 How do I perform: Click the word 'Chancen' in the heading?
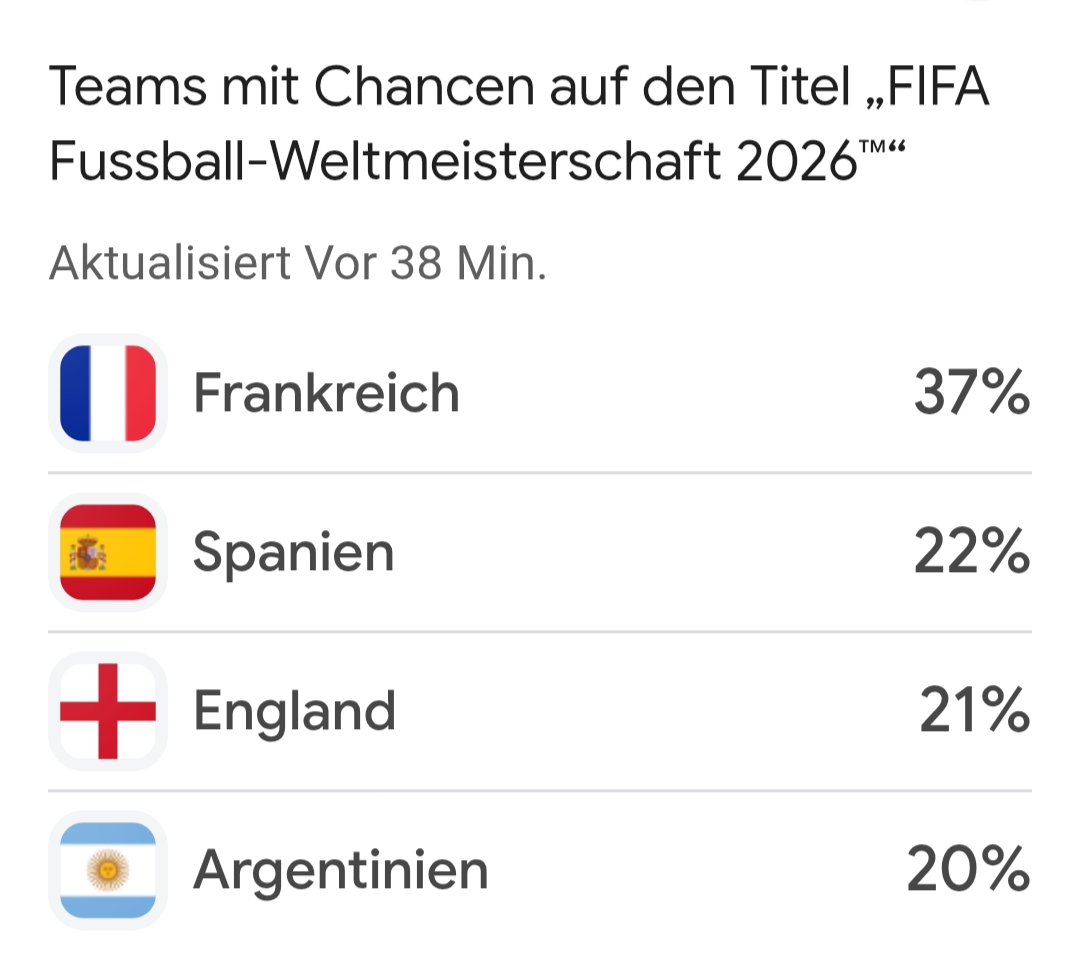424,87
